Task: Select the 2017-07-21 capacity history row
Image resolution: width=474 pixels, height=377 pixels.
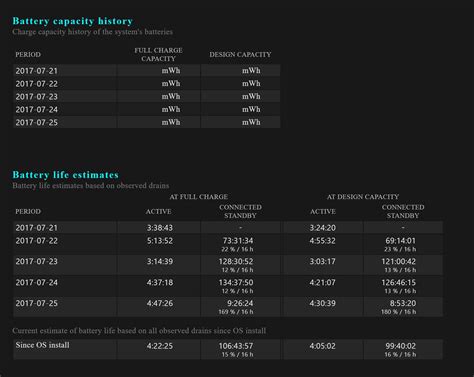Action: coord(147,71)
